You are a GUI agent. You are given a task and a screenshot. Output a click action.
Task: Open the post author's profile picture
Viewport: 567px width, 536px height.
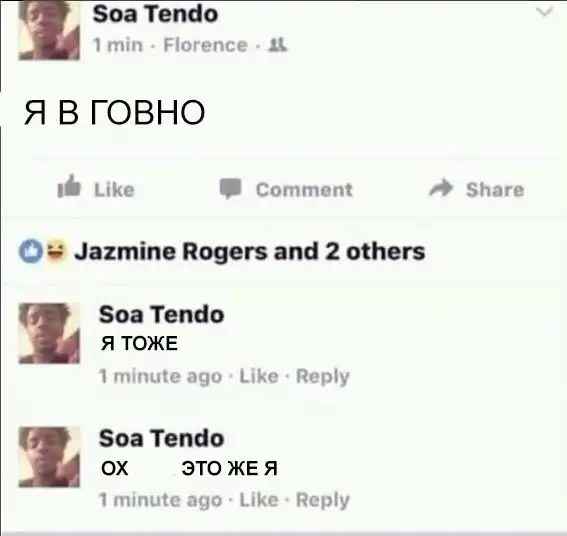click(49, 30)
